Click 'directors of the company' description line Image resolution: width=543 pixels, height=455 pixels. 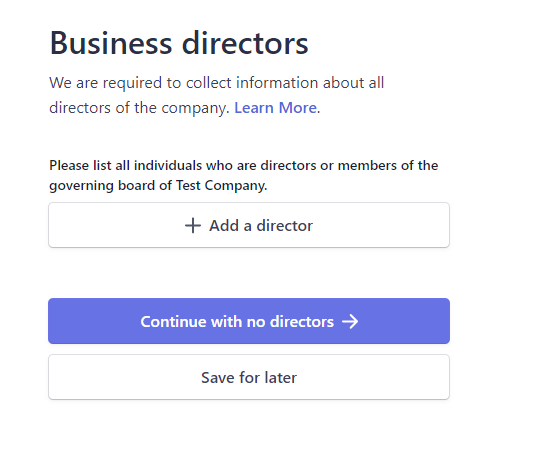coord(140,108)
